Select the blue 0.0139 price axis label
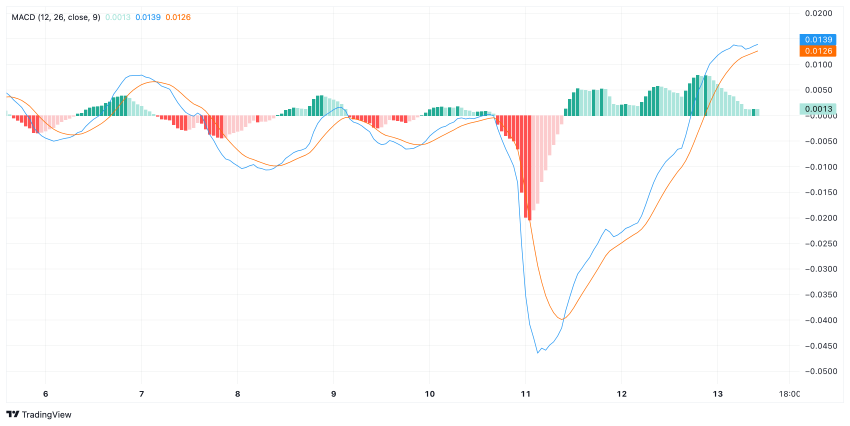This screenshot has width=850, height=426. coord(819,38)
